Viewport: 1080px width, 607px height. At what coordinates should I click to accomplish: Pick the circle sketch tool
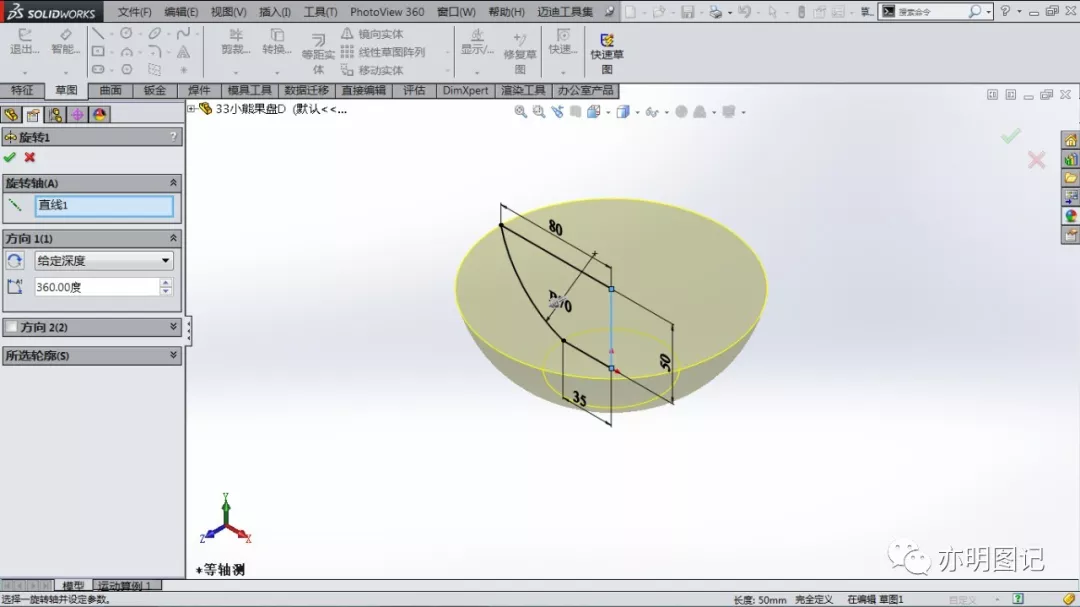(126, 33)
